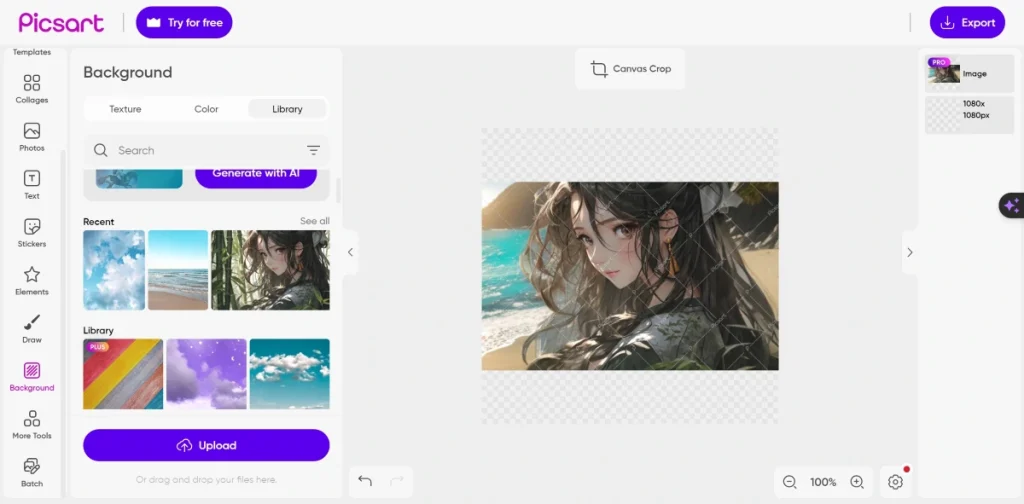Open More Tools in sidebar
The image size is (1024, 504).
[x=31, y=424]
